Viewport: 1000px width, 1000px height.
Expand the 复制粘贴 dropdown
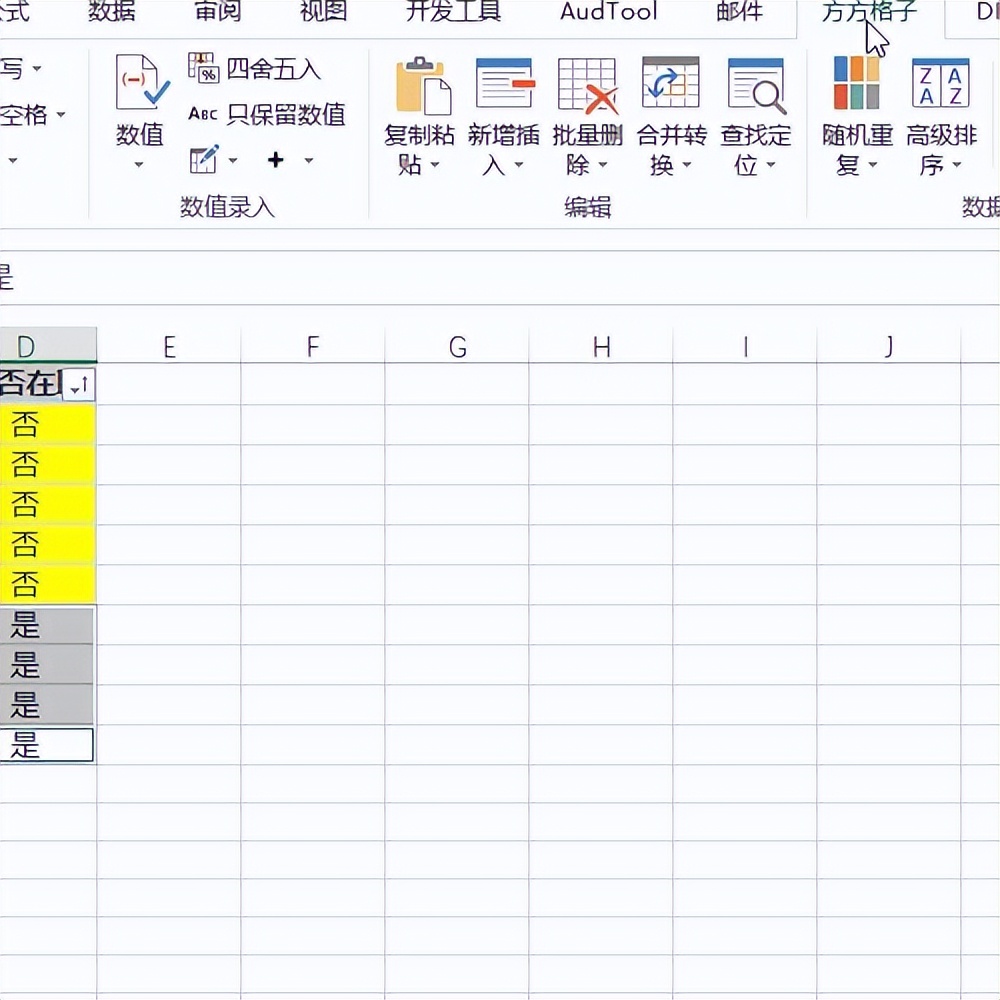coord(435,165)
